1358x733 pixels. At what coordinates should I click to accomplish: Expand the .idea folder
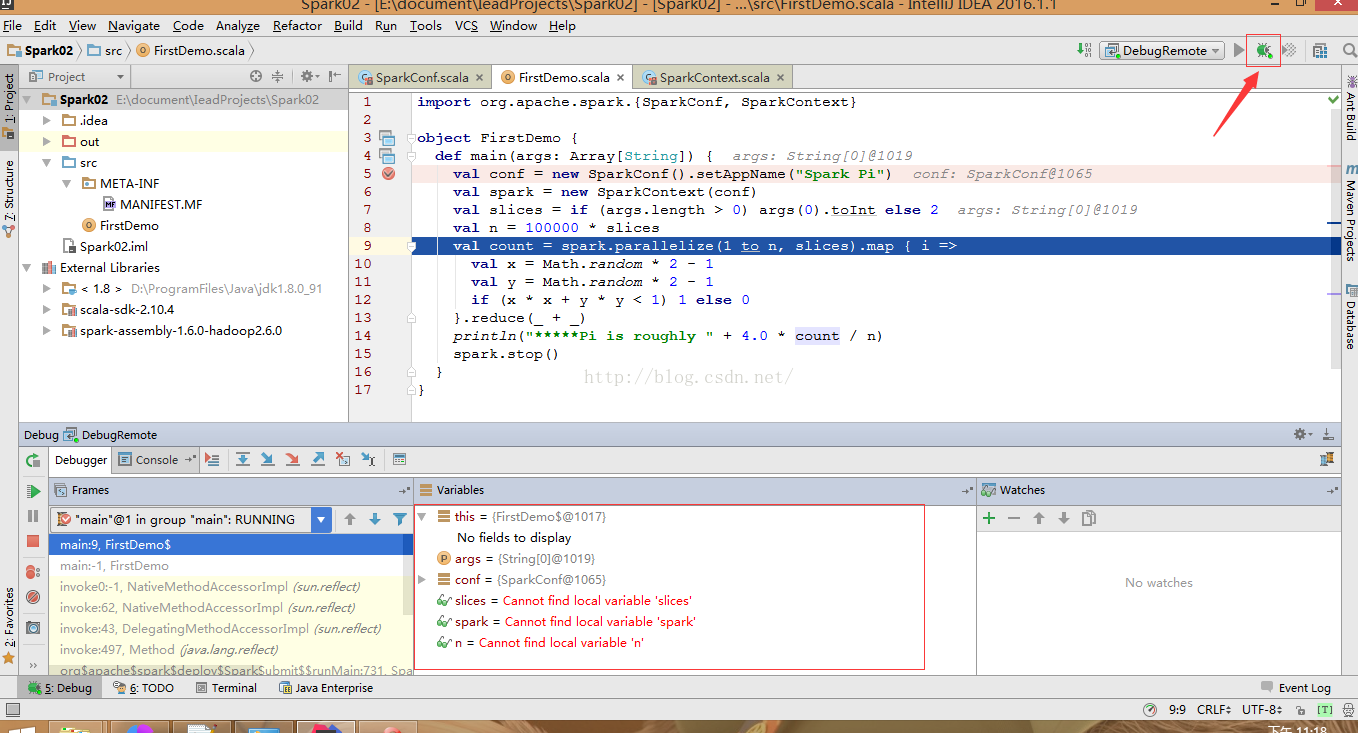46,120
